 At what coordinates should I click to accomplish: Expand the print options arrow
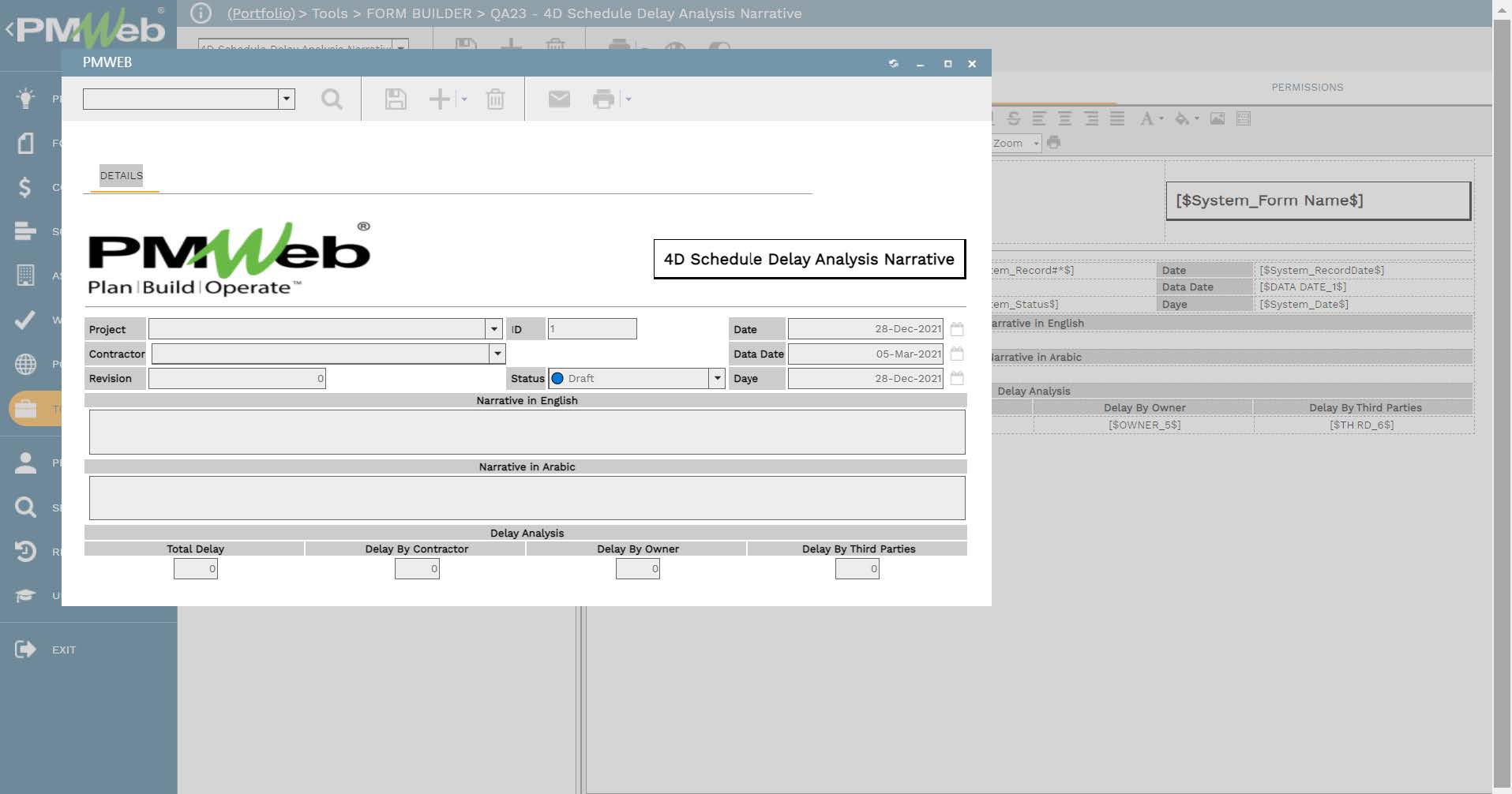click(x=628, y=99)
